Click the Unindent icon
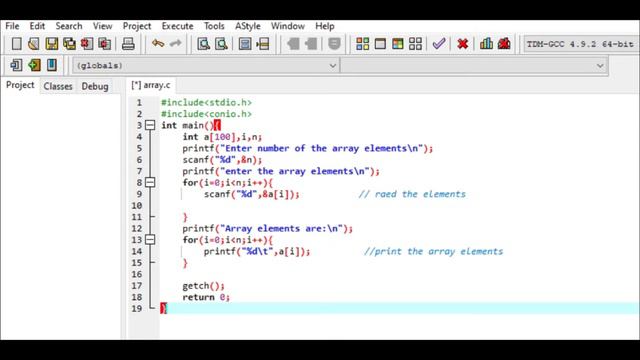 (311, 44)
